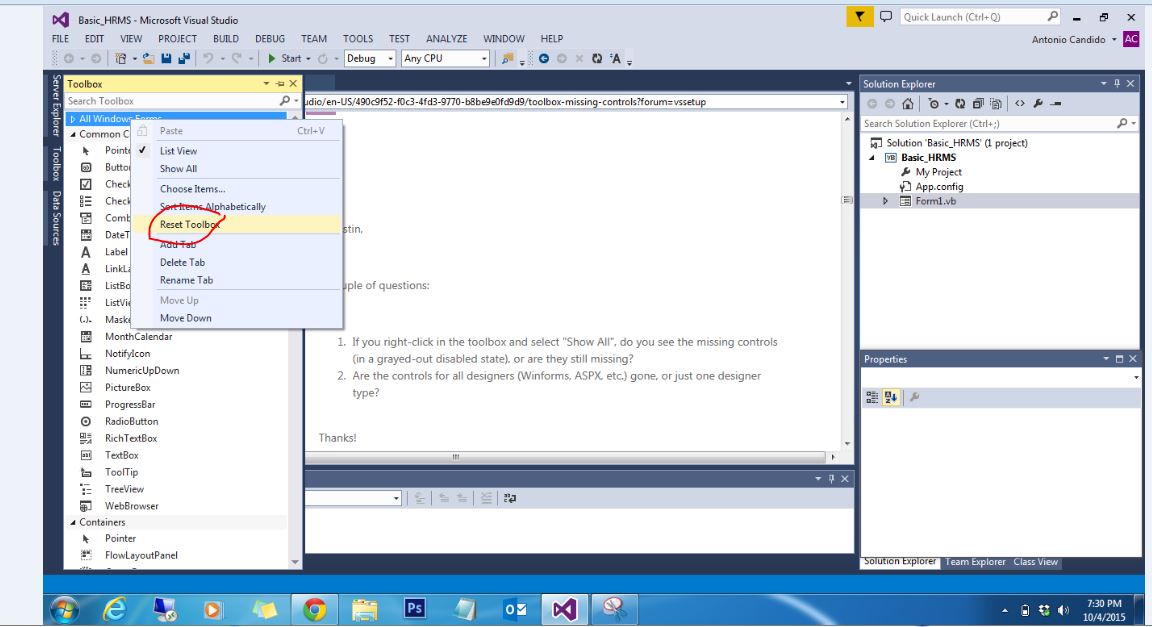Click the browser Back blue arrow icon
This screenshot has height=627, width=1152.
coord(544,58)
